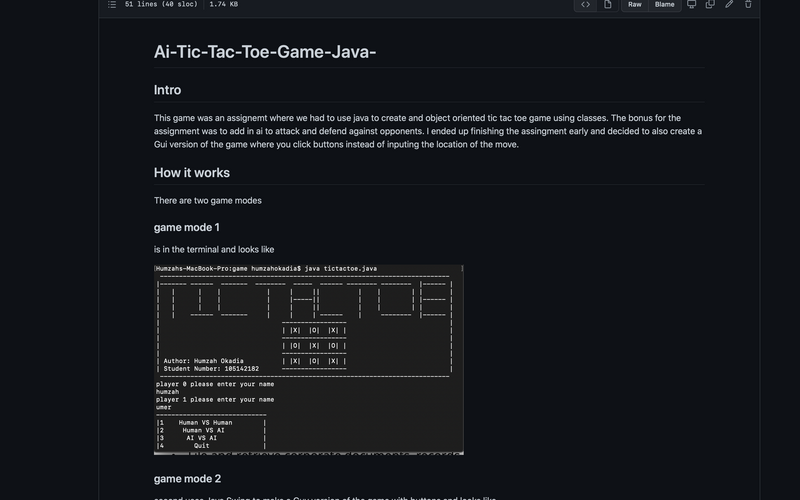
Task: Click the Raw button
Action: pyautogui.click(x=634, y=5)
